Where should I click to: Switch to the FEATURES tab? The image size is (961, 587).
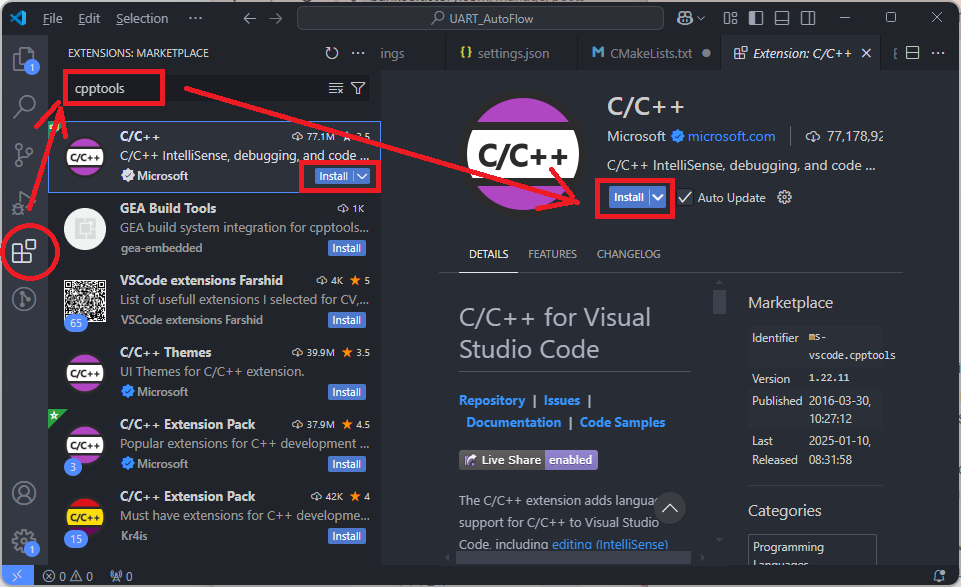pos(552,254)
